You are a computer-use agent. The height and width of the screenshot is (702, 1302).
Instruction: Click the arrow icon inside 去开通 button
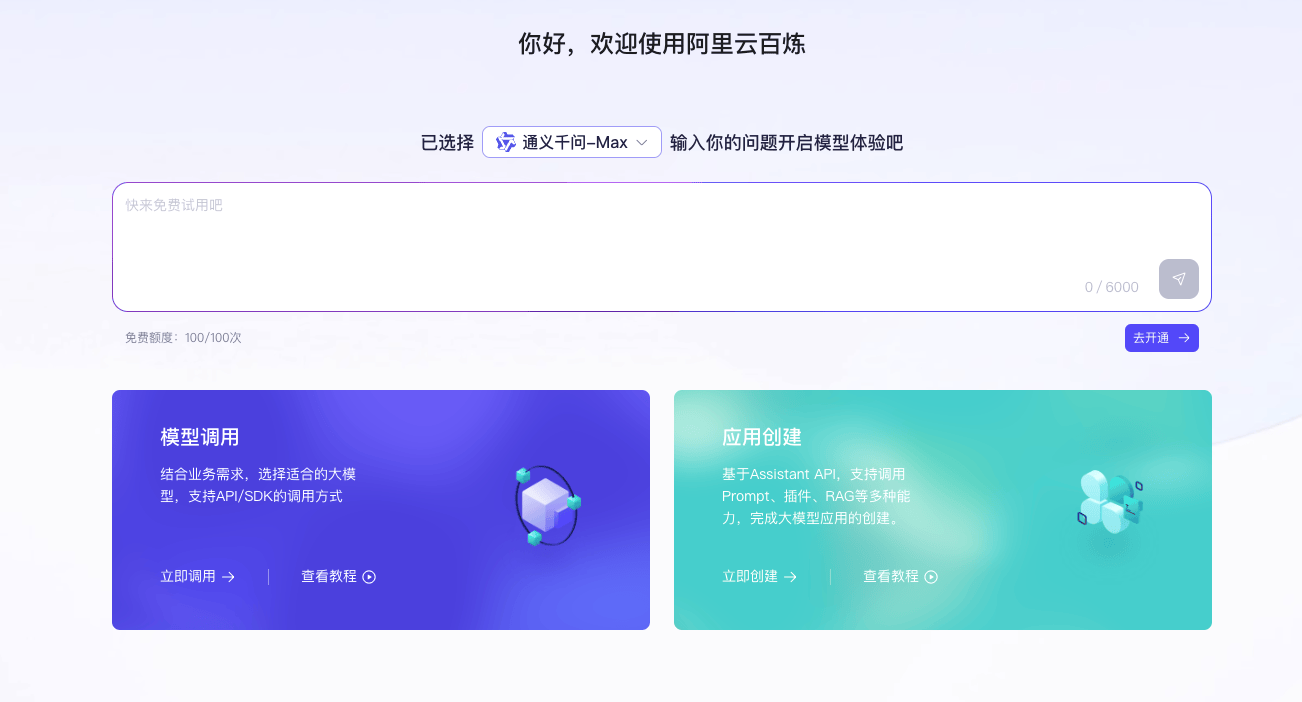(x=1184, y=338)
